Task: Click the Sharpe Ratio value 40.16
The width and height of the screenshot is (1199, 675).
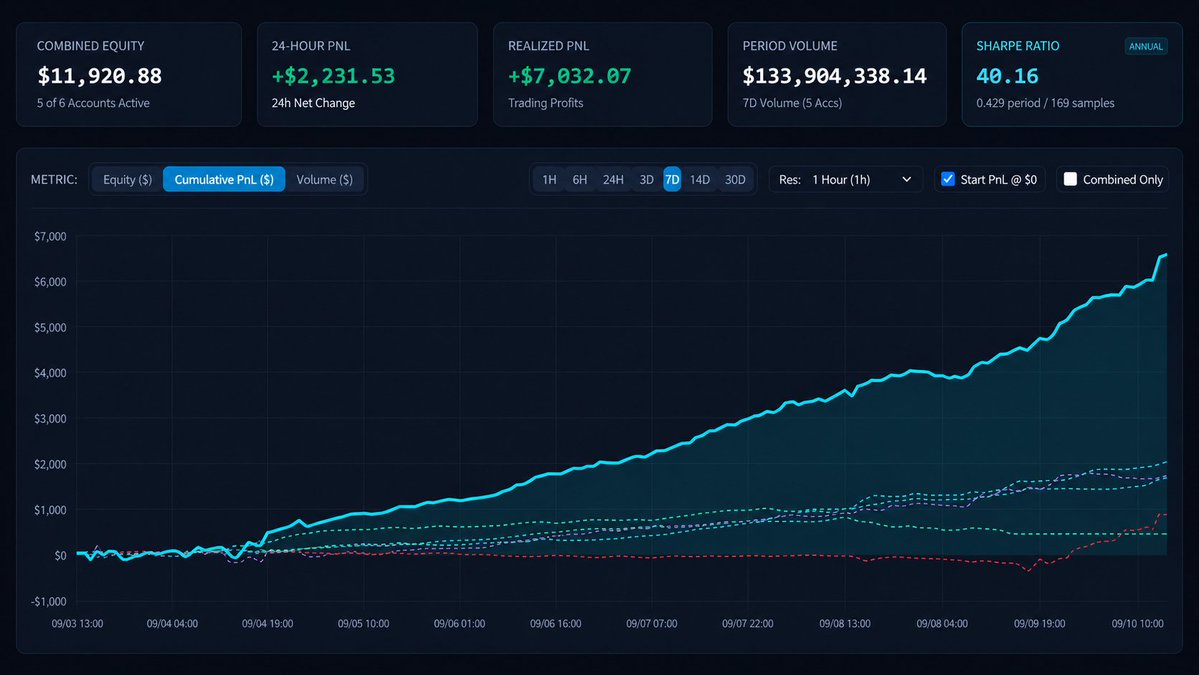Action: pyautogui.click(x=1007, y=76)
